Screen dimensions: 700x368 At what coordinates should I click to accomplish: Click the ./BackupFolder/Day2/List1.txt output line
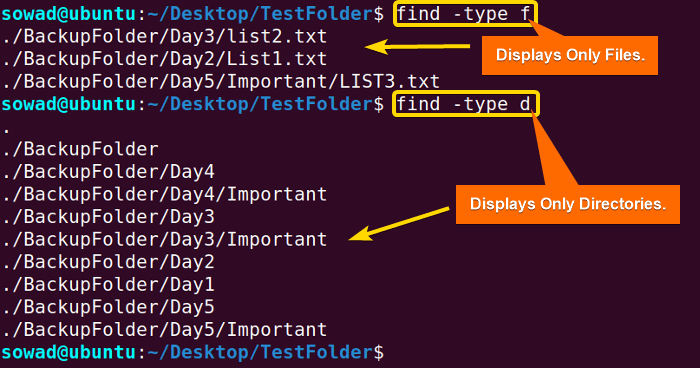coord(164,59)
